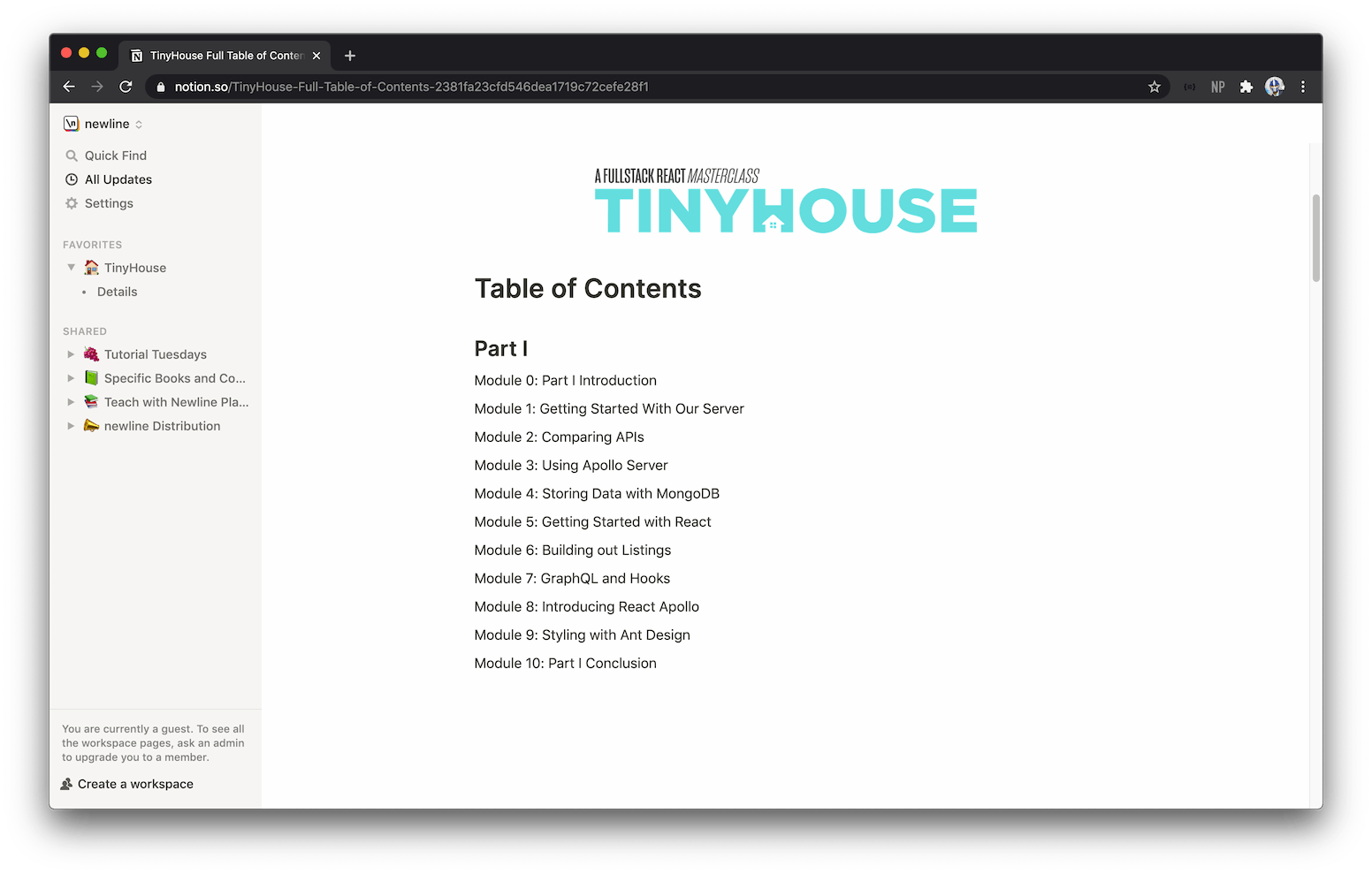Click the TinyHouse banner image

pyautogui.click(x=786, y=201)
